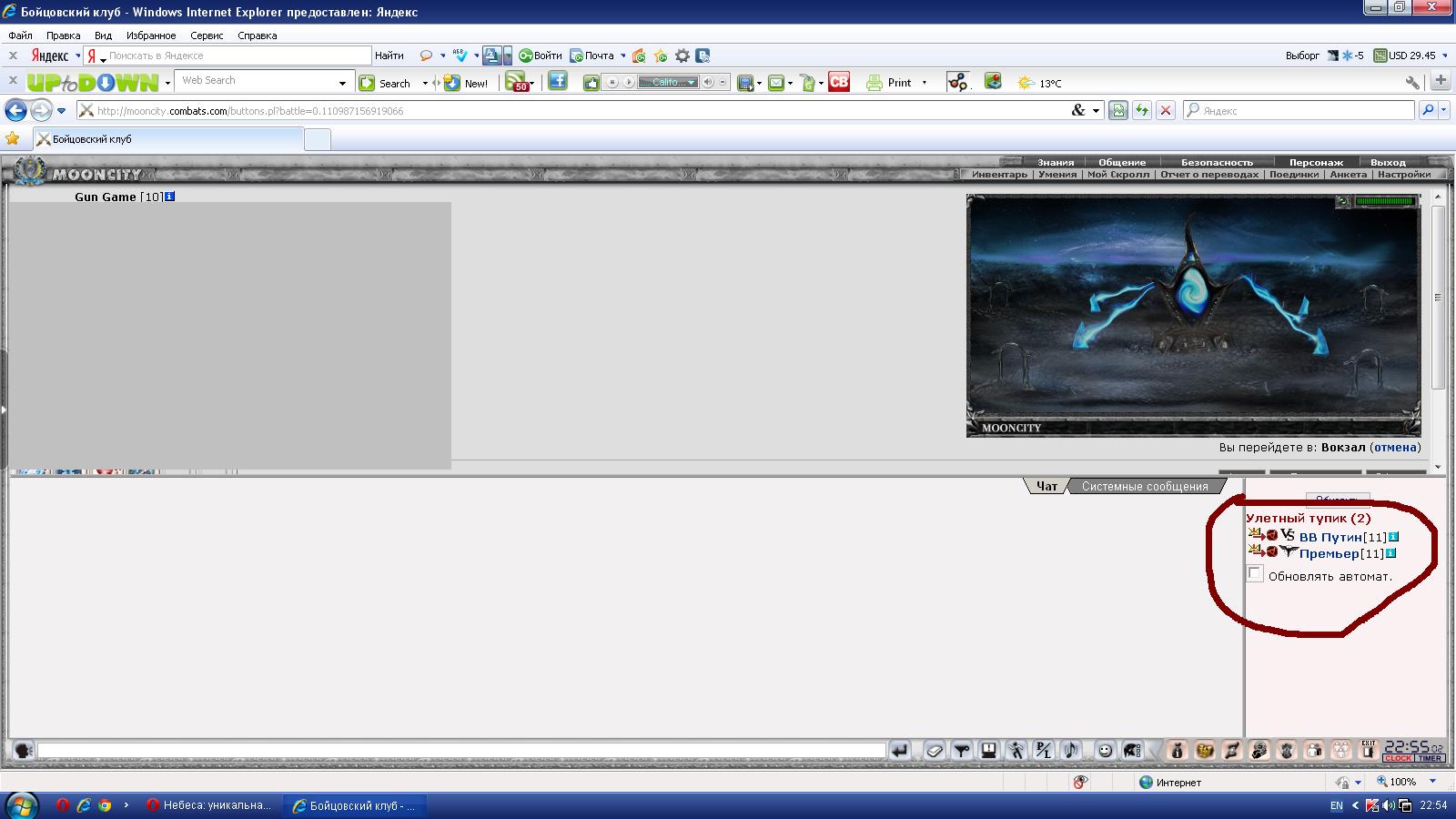Open Файл in browser menu bar
This screenshot has width=1456, height=819.
(20, 35)
